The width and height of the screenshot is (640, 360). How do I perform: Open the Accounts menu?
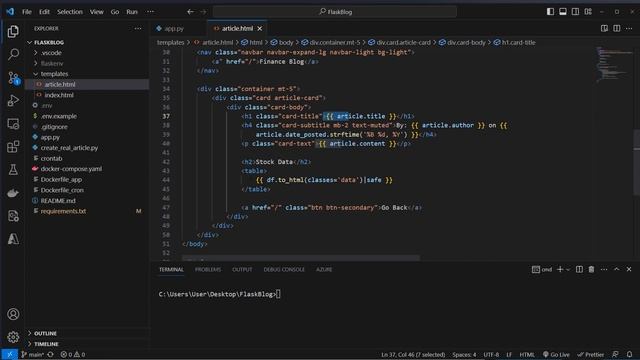click(x=13, y=314)
